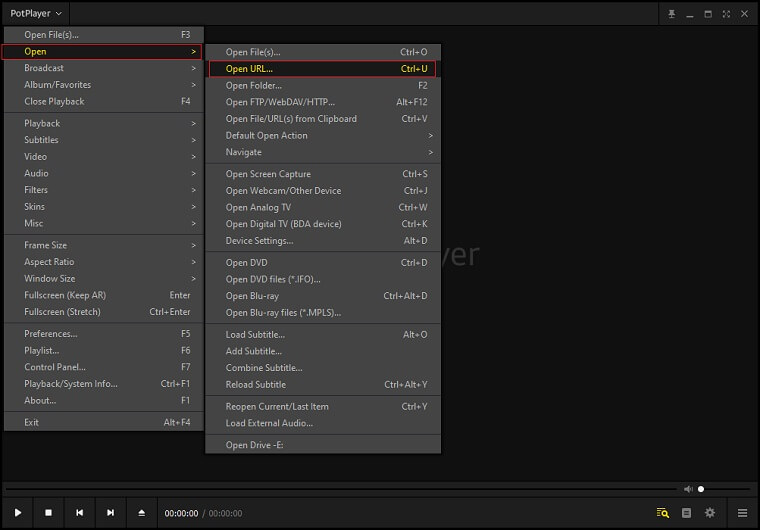Choose Open File/URL(s) from Clipboard
This screenshot has height=530, width=760.
pos(323,119)
